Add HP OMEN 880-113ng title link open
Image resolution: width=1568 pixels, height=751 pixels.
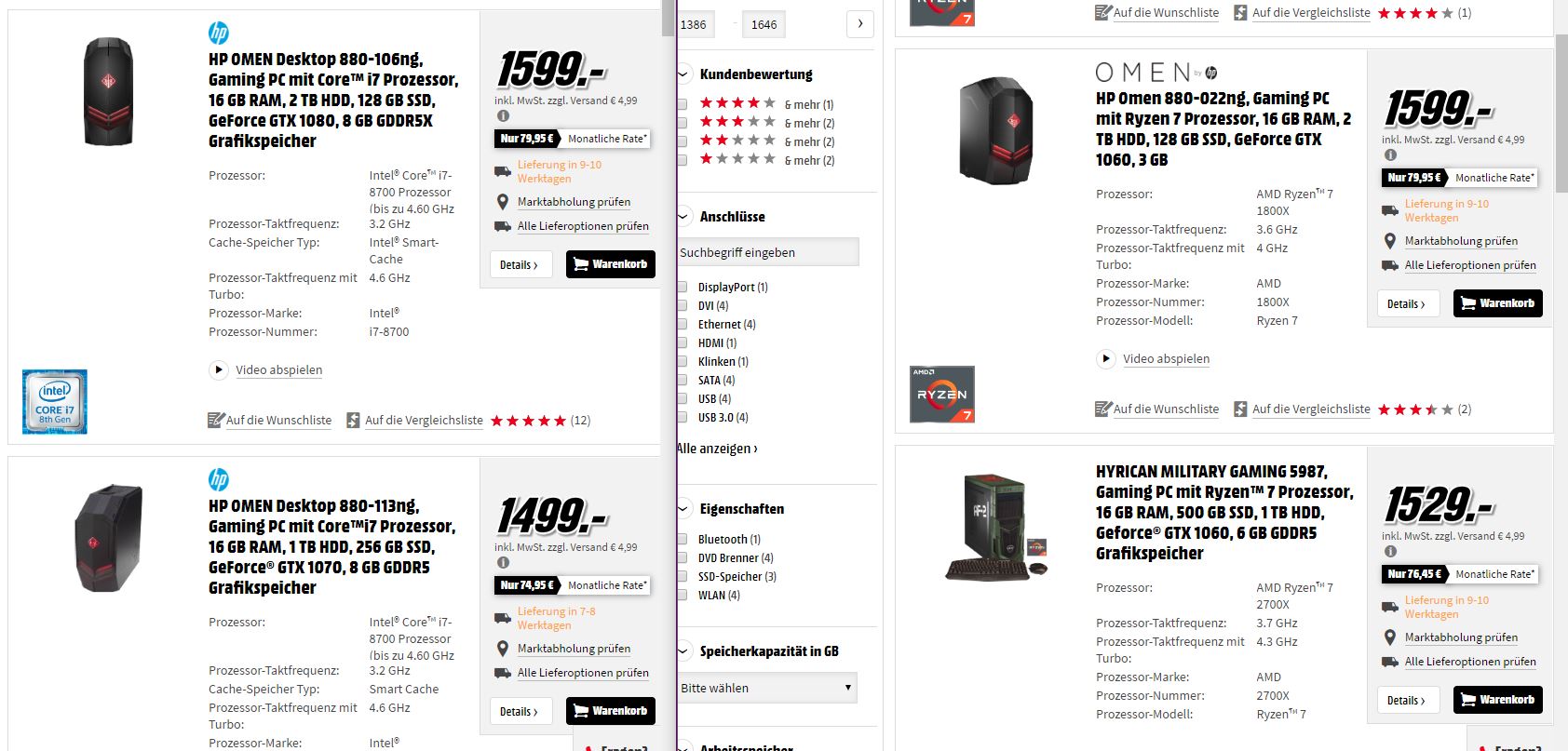(332, 546)
